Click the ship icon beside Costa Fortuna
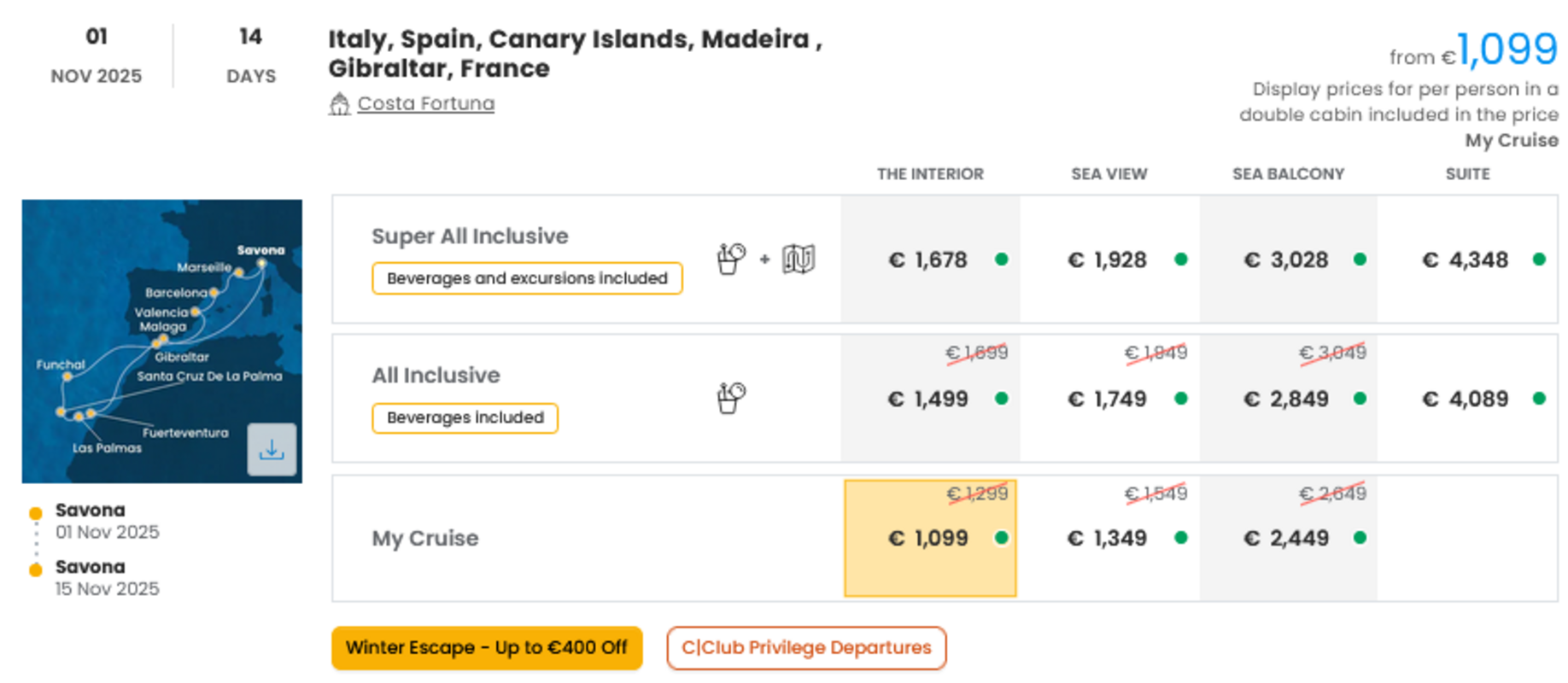The height and width of the screenshot is (683, 1568). click(339, 104)
